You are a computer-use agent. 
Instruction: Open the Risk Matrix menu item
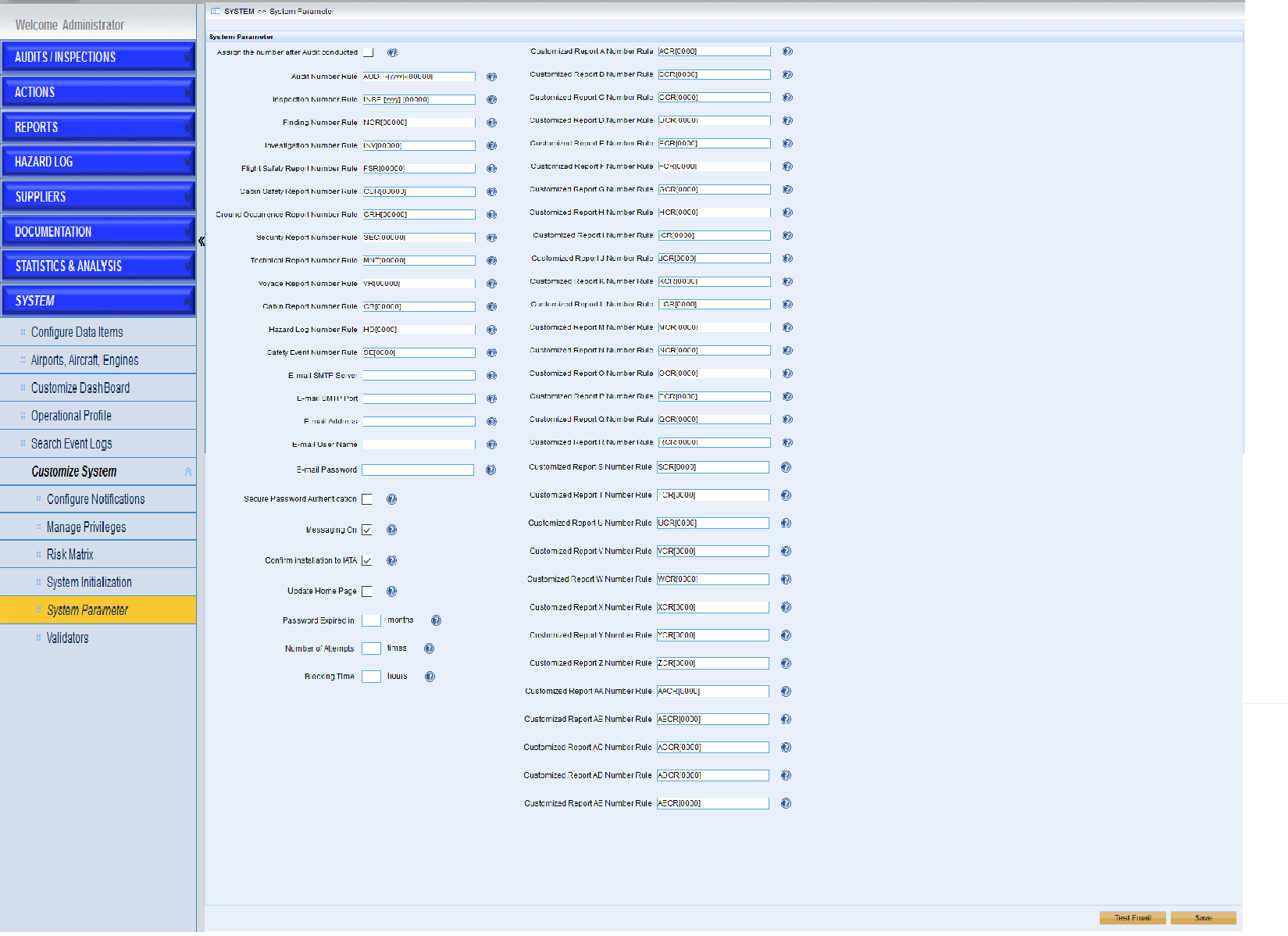pos(70,555)
